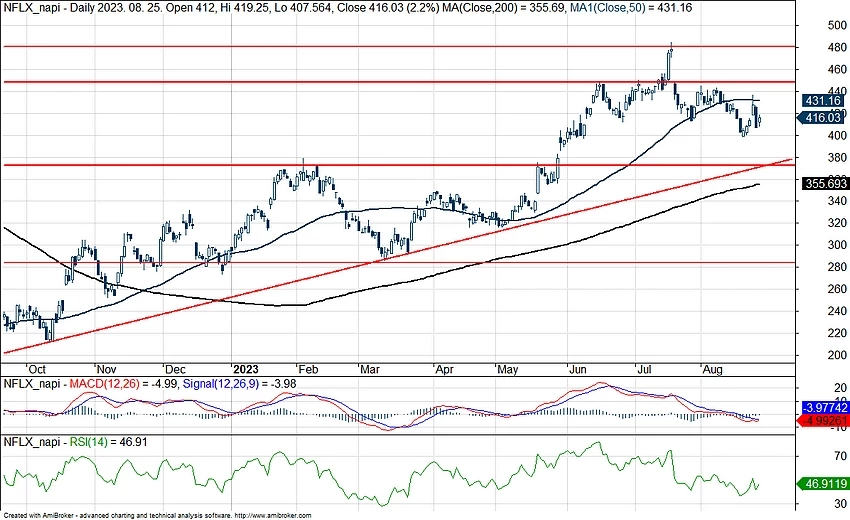Screen dimensions: 850x520
Task: Click the 320 price axis label
Action: [x=837, y=223]
